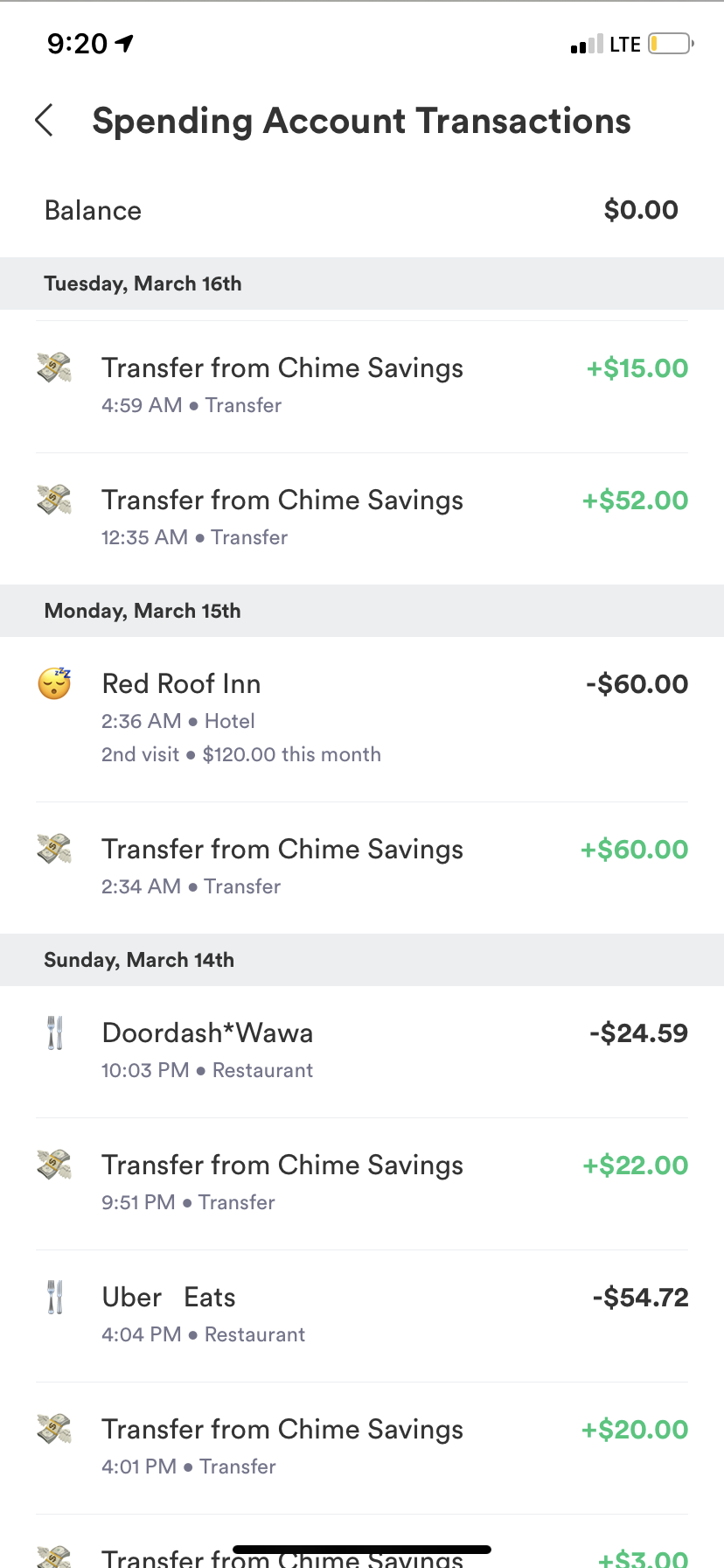Tap the +$15.00 transfer amount
This screenshot has width=724, height=1568.
pyautogui.click(x=637, y=368)
